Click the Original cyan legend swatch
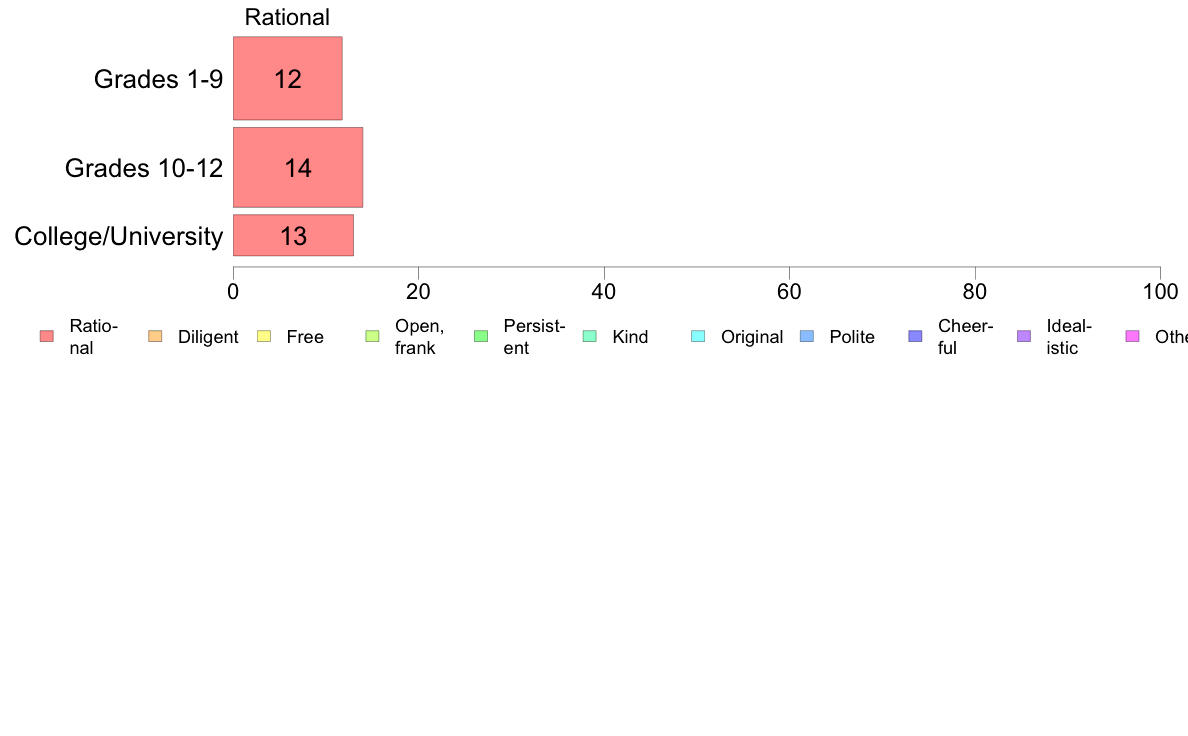The width and height of the screenshot is (1188, 736). click(x=698, y=337)
